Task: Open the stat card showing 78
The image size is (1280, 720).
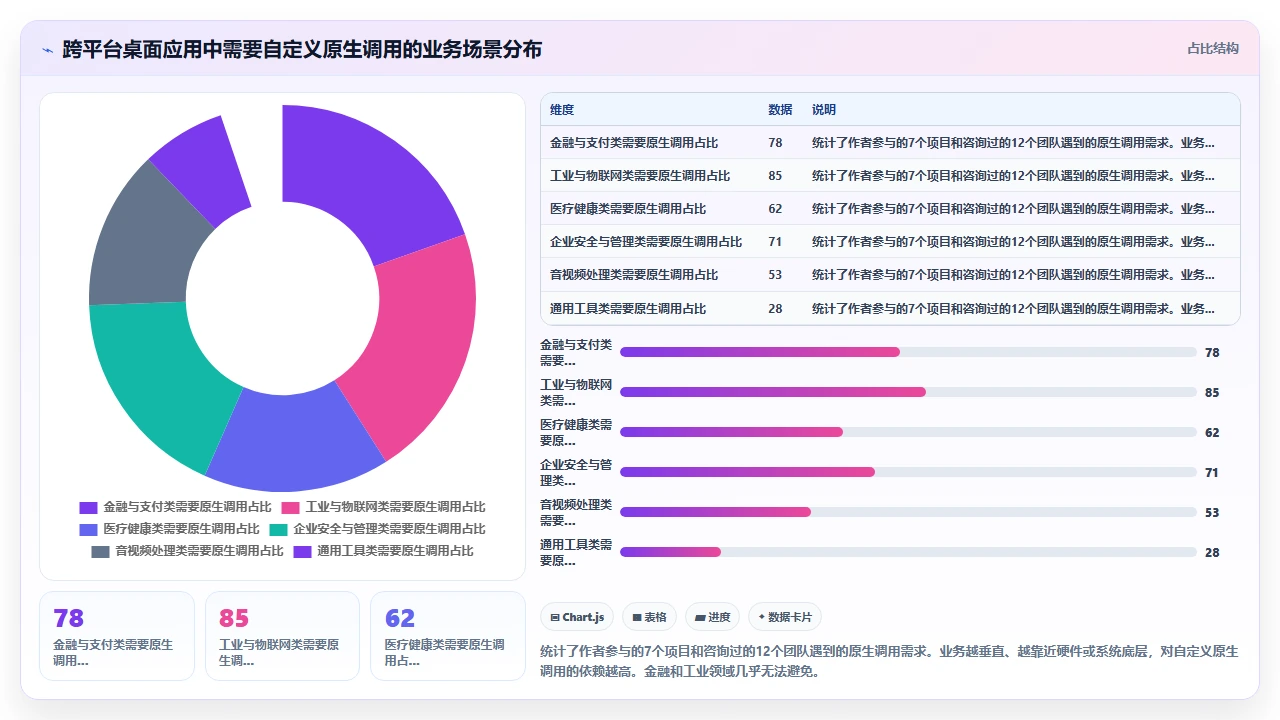Action: click(117, 636)
